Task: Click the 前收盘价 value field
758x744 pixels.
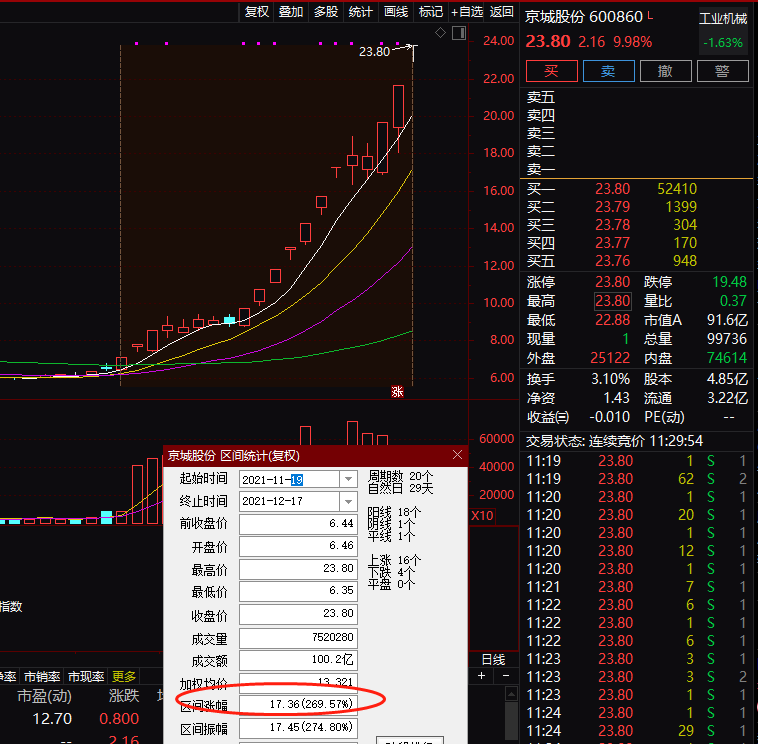Action: 298,524
